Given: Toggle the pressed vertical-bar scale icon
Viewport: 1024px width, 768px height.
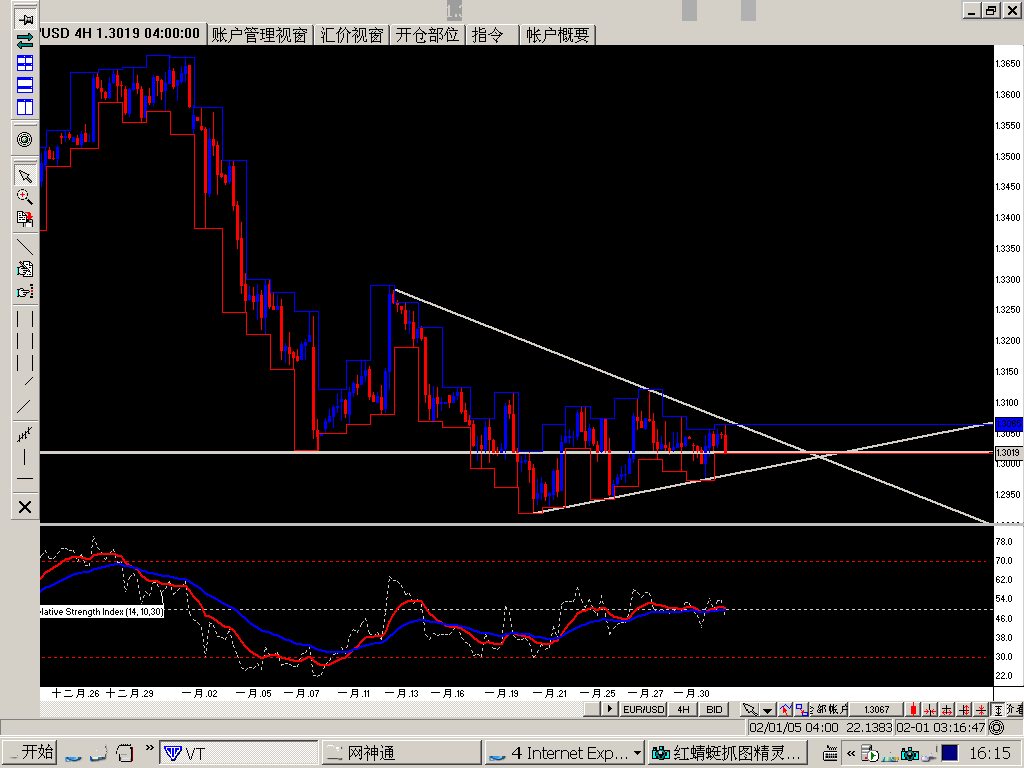Looking at the screenshot, I should click(998, 709).
